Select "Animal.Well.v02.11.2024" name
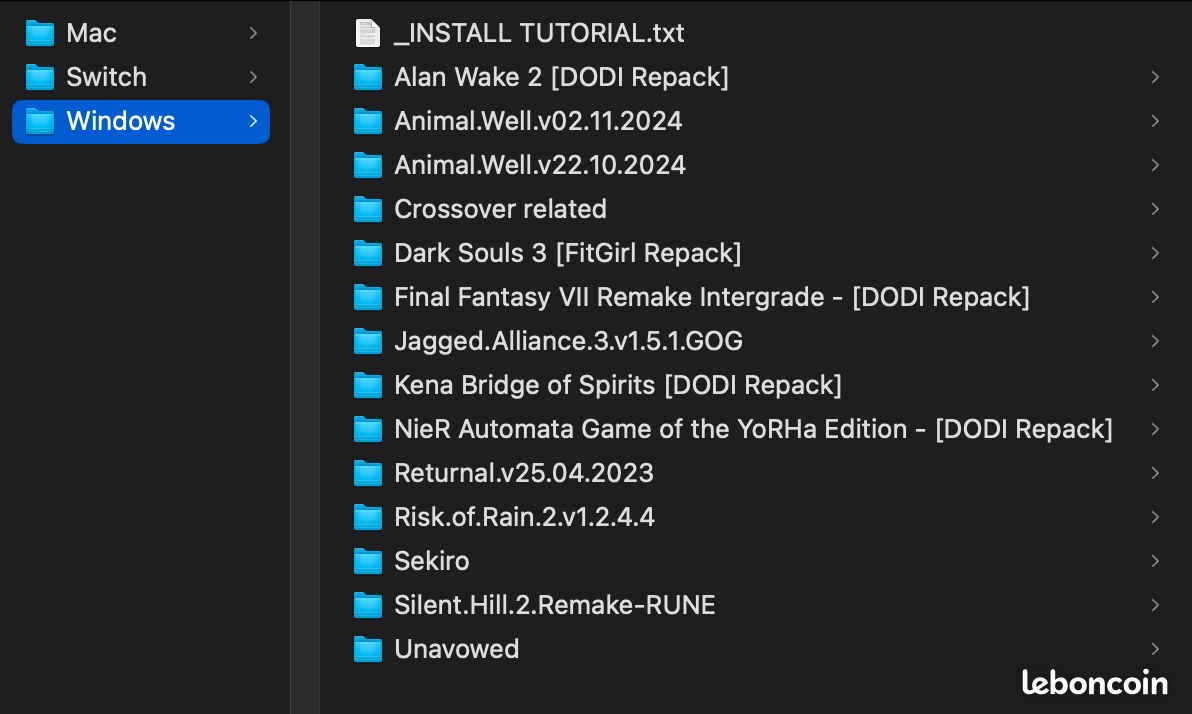The image size is (1192, 714). (538, 122)
